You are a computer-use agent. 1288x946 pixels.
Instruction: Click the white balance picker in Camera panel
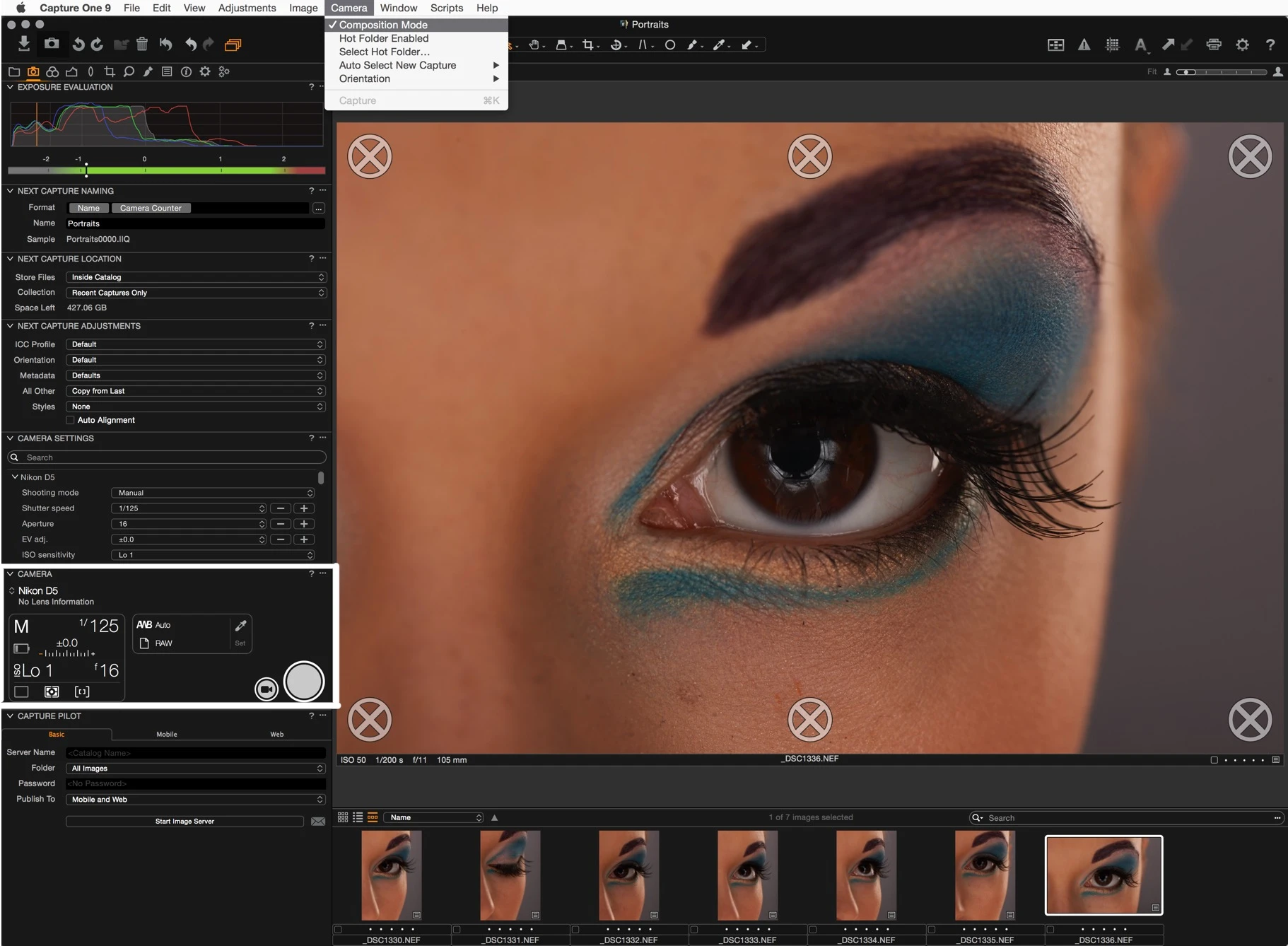[240, 626]
